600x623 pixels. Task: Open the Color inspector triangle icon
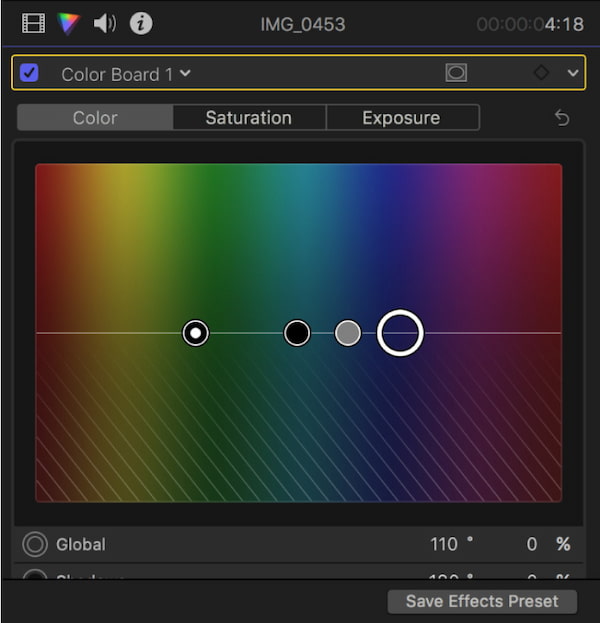(68, 23)
